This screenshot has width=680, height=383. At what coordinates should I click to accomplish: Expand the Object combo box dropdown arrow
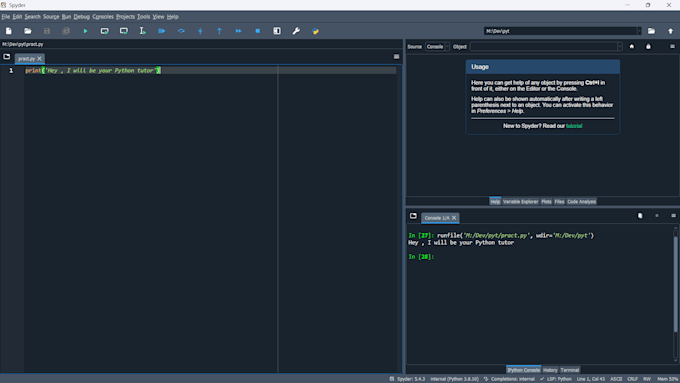tap(620, 46)
